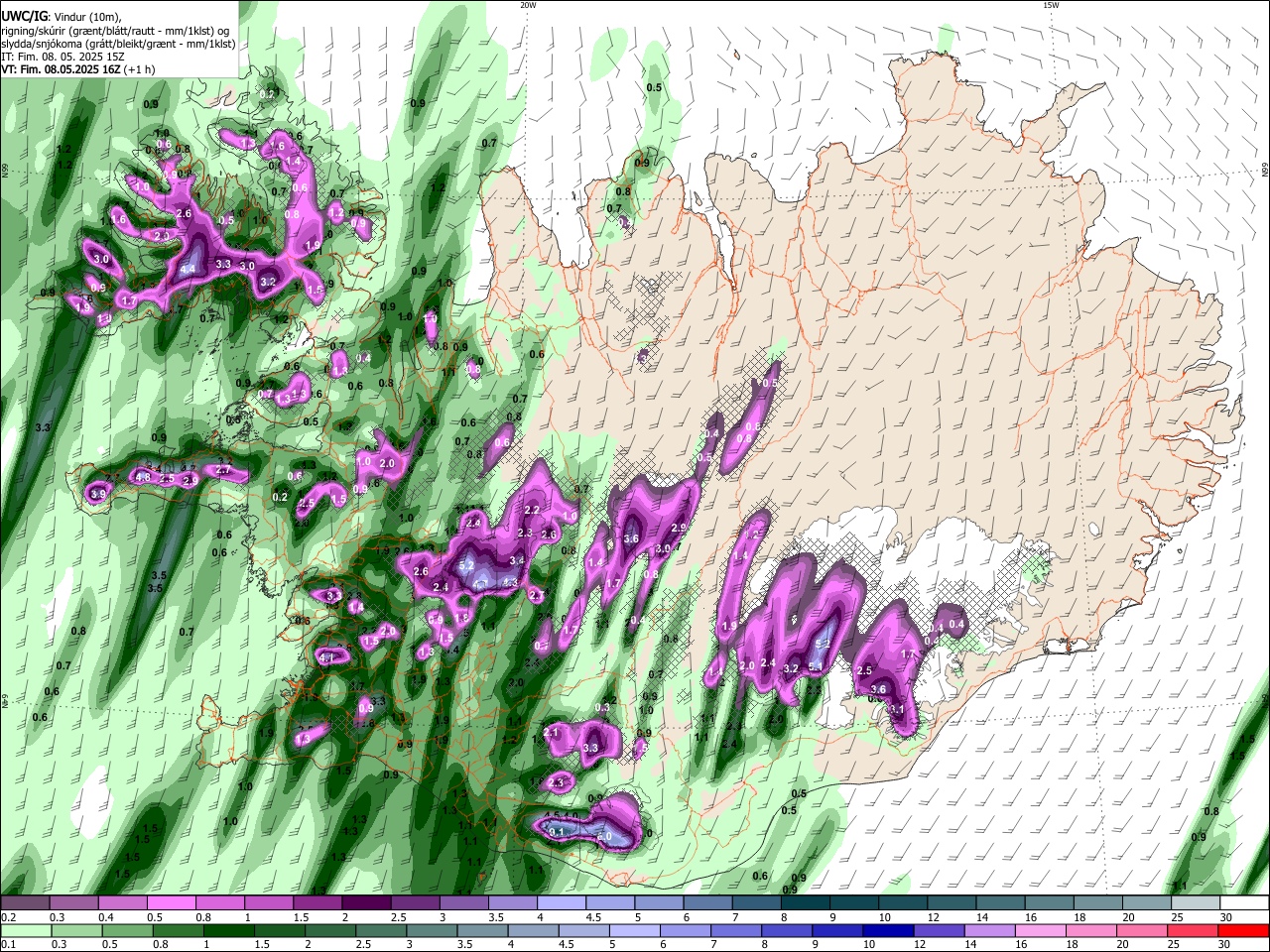
Task: Pick bottom legend dark green swatch between 1 and 1.5
Action: click(229, 930)
